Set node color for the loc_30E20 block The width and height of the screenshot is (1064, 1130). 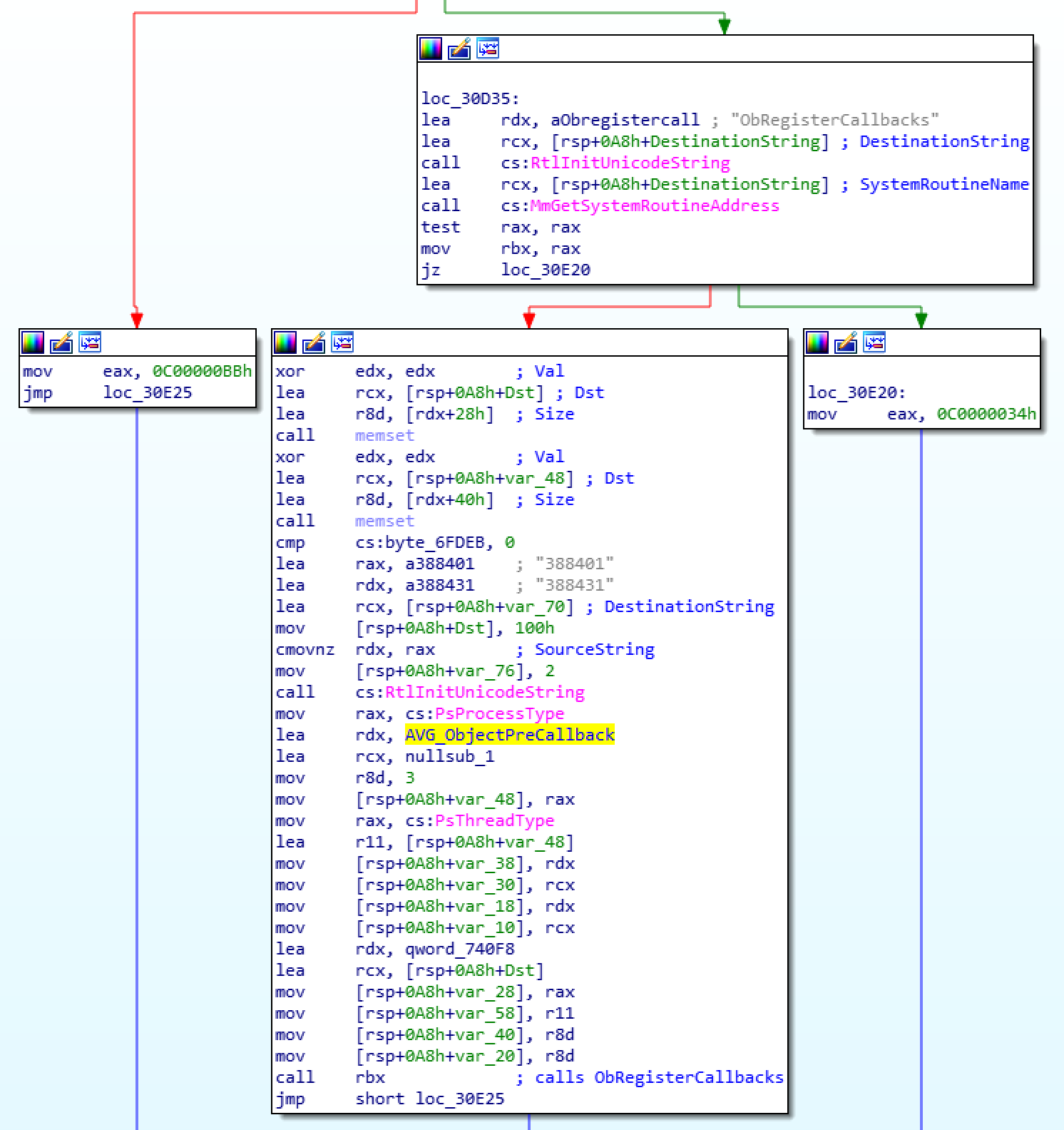817,342
